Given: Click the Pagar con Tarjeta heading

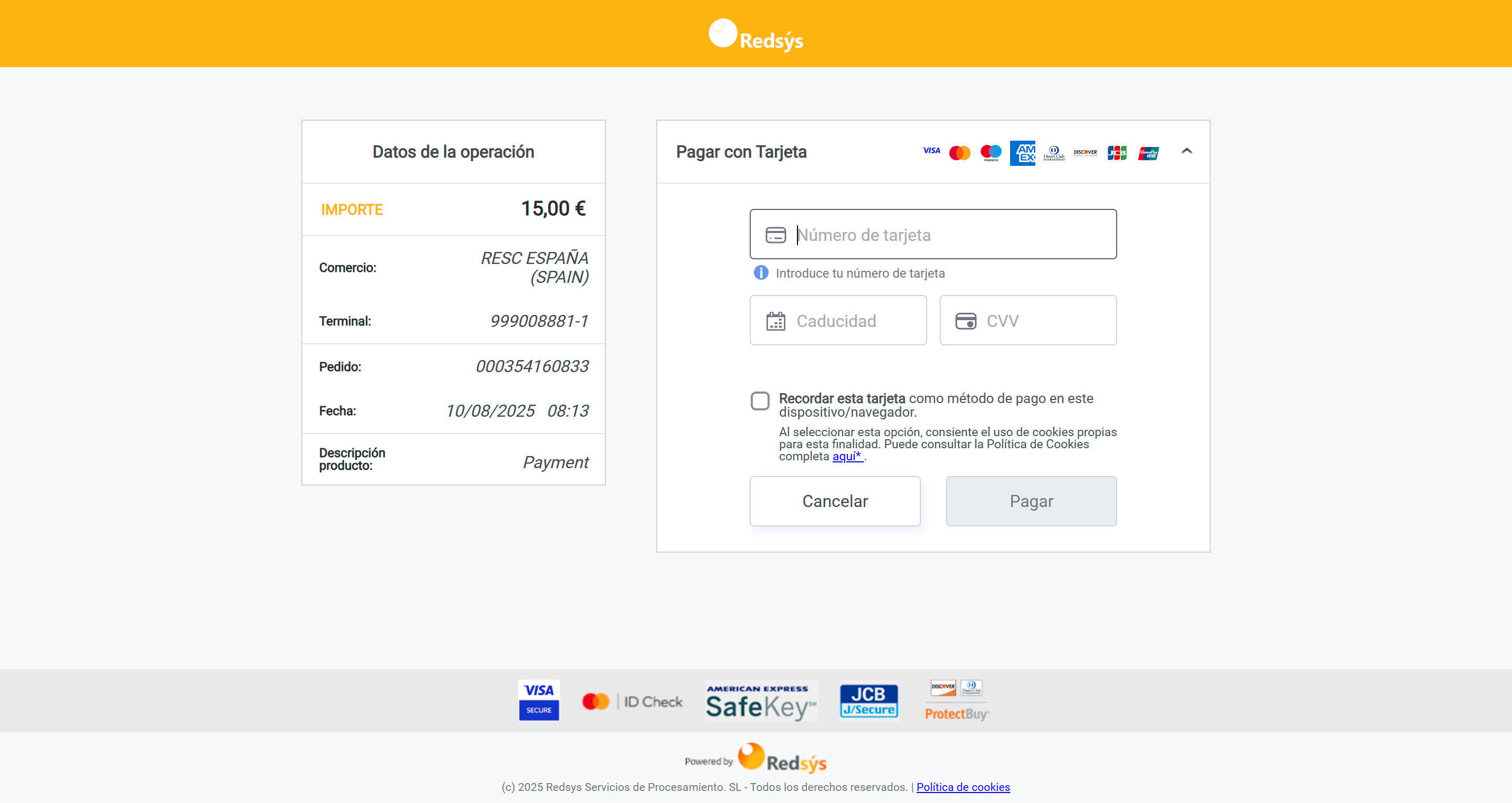Looking at the screenshot, I should pyautogui.click(x=741, y=152).
